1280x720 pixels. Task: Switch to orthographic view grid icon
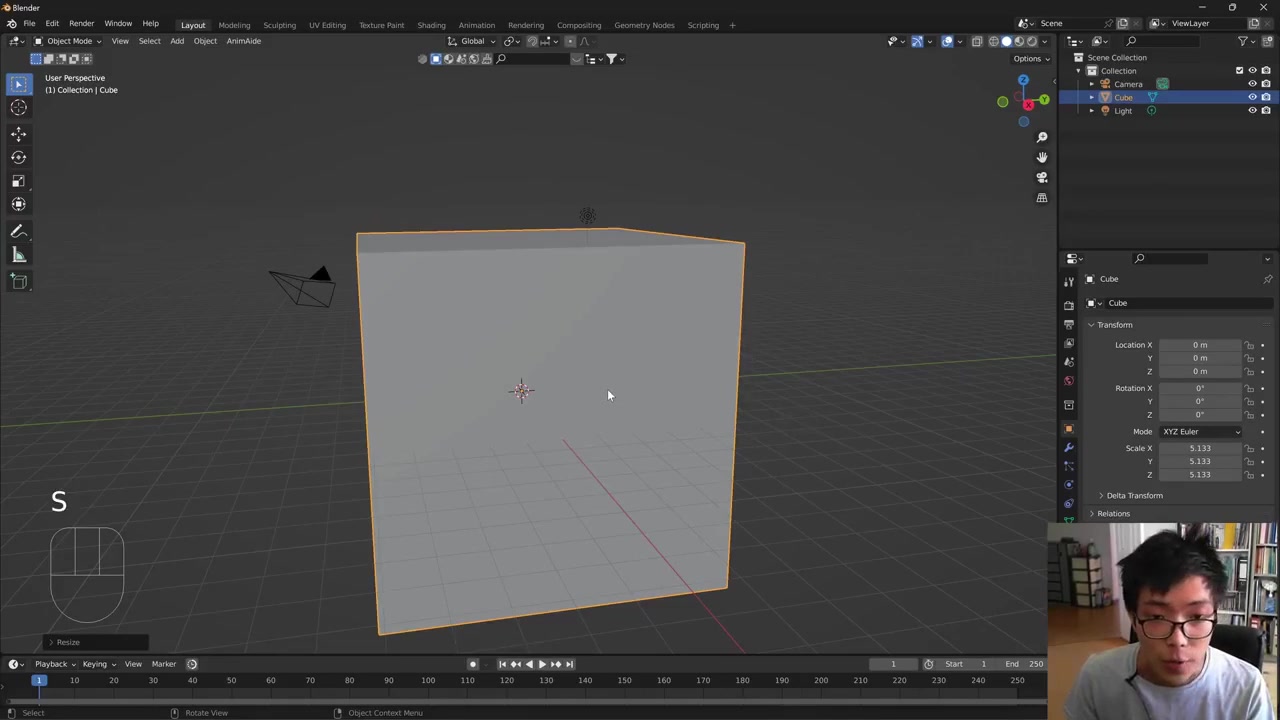[1041, 198]
